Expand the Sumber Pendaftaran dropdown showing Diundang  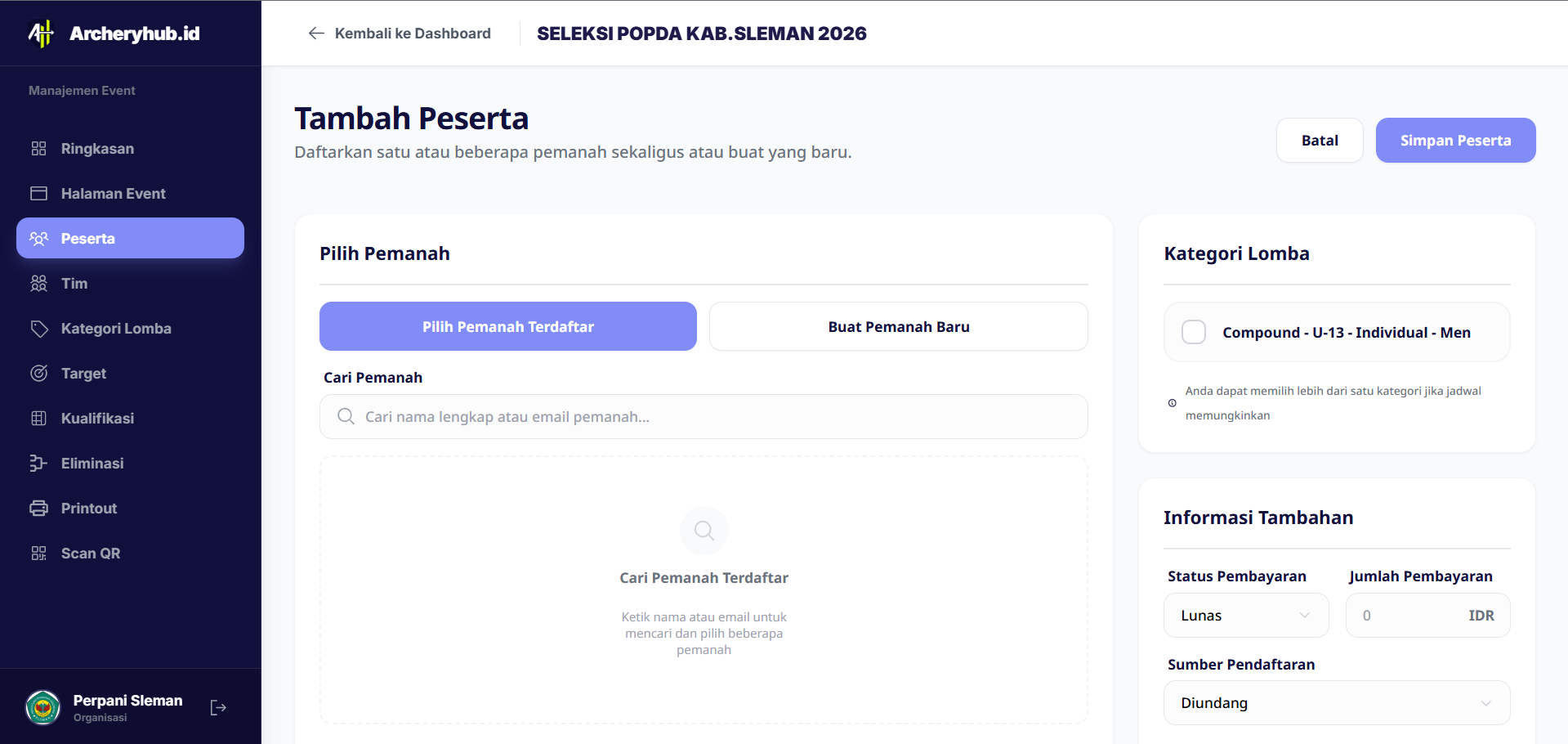pos(1335,702)
